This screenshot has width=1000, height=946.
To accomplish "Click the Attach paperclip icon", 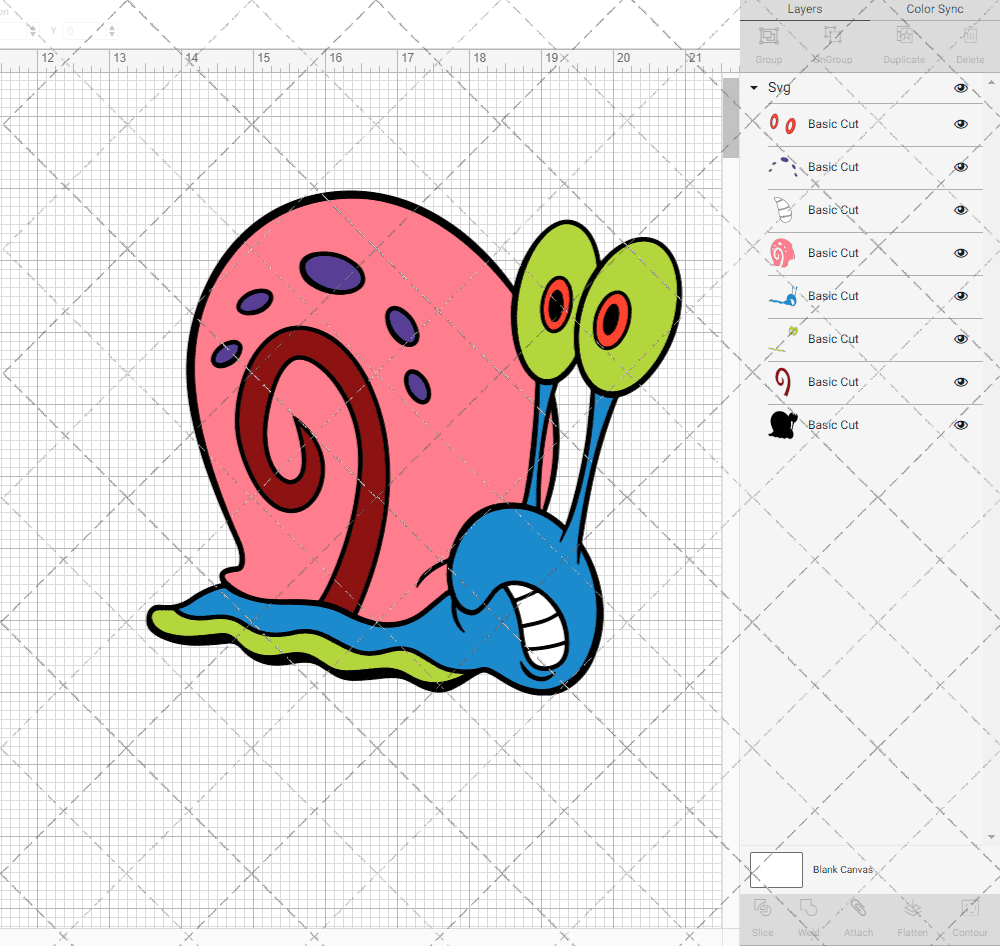I will pos(858,908).
